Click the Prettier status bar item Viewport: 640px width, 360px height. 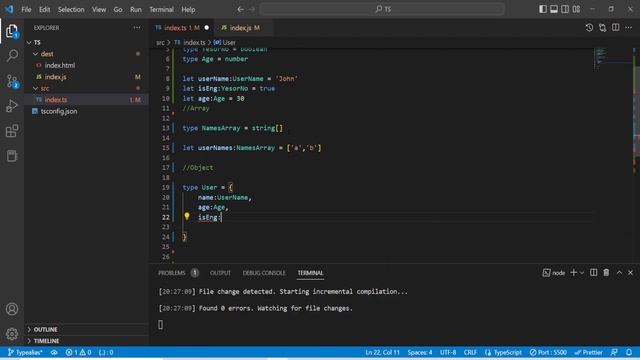pyautogui.click(x=588, y=352)
